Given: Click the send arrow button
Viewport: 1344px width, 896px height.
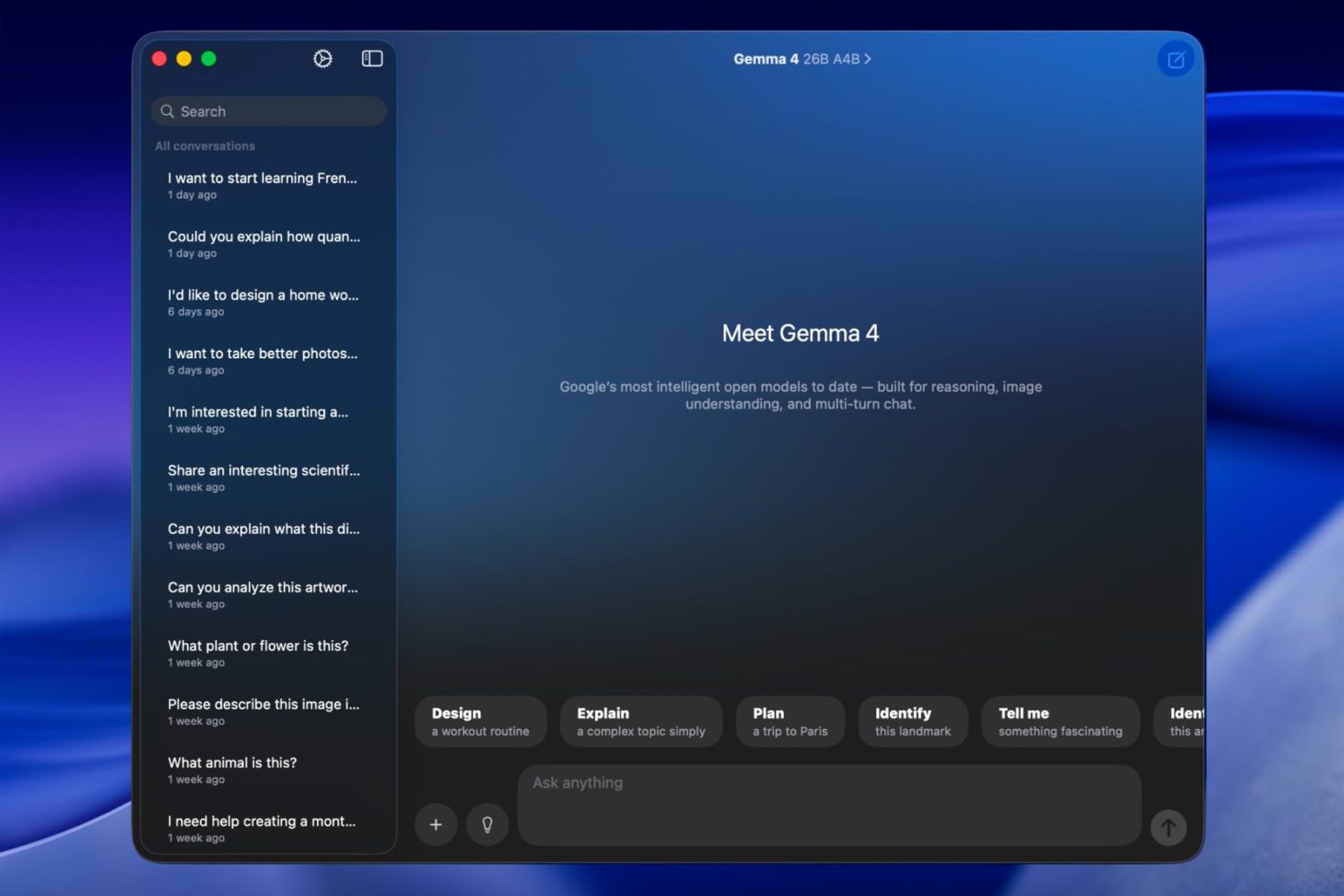Looking at the screenshot, I should click(x=1168, y=827).
